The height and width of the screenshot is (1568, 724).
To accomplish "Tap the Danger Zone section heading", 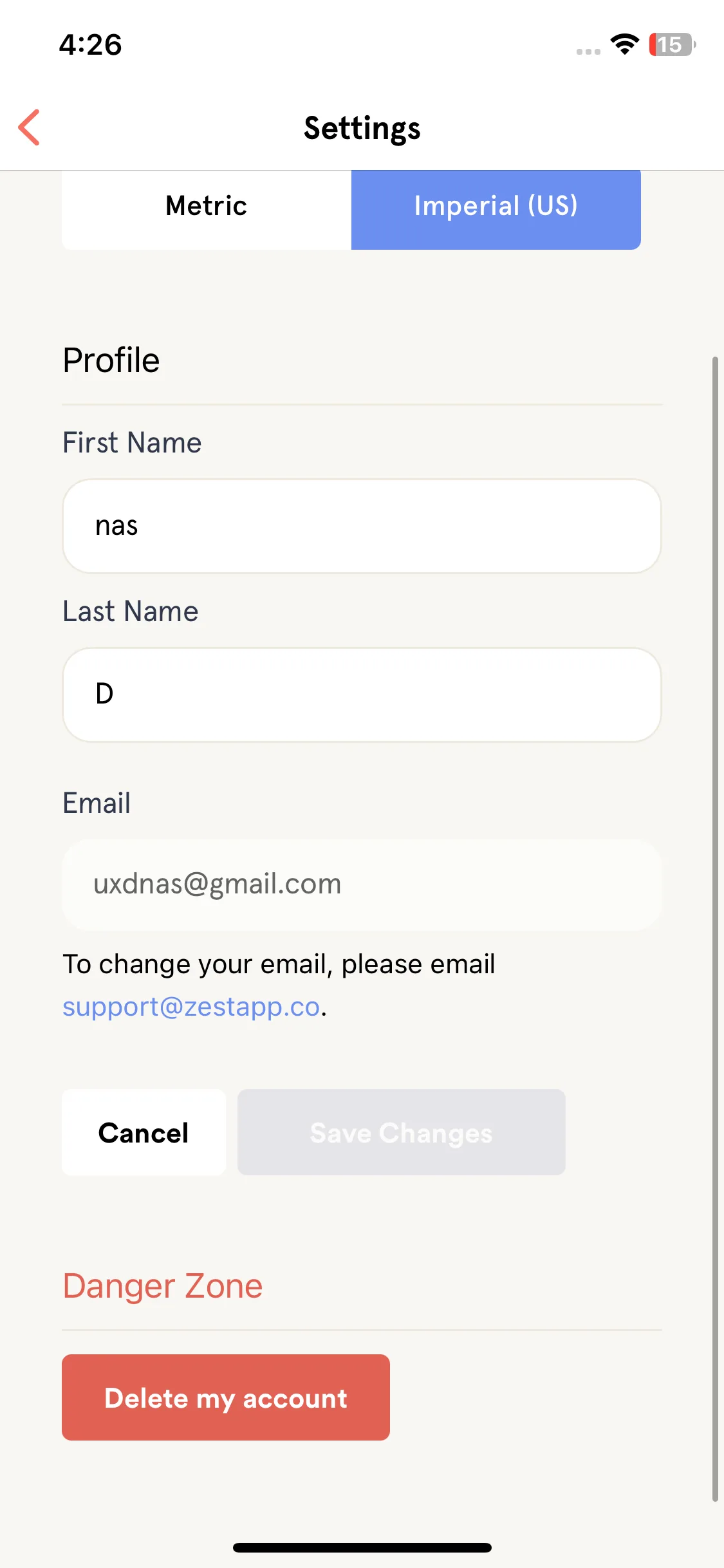I will point(163,1285).
